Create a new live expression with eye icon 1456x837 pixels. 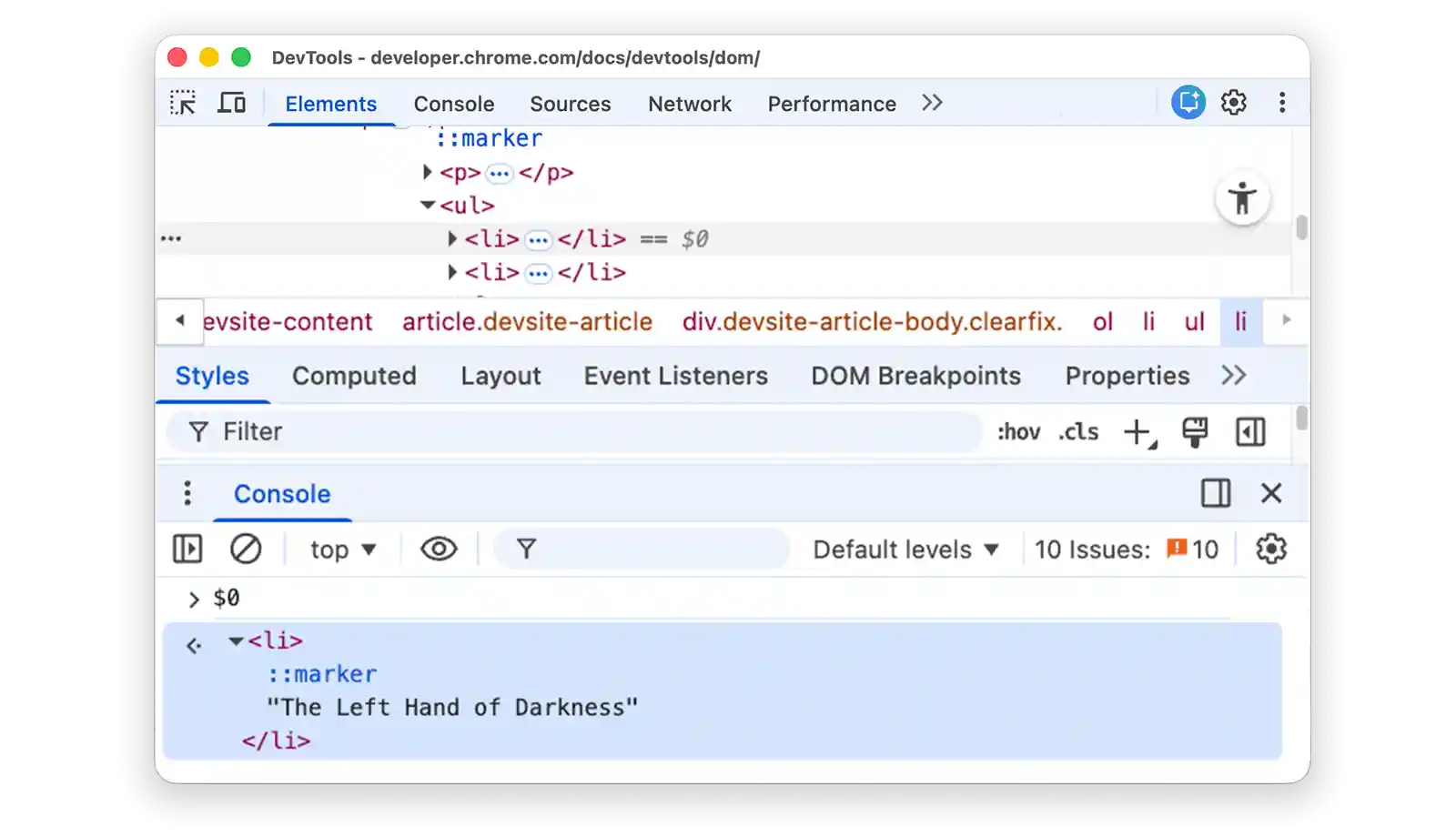pyautogui.click(x=439, y=549)
